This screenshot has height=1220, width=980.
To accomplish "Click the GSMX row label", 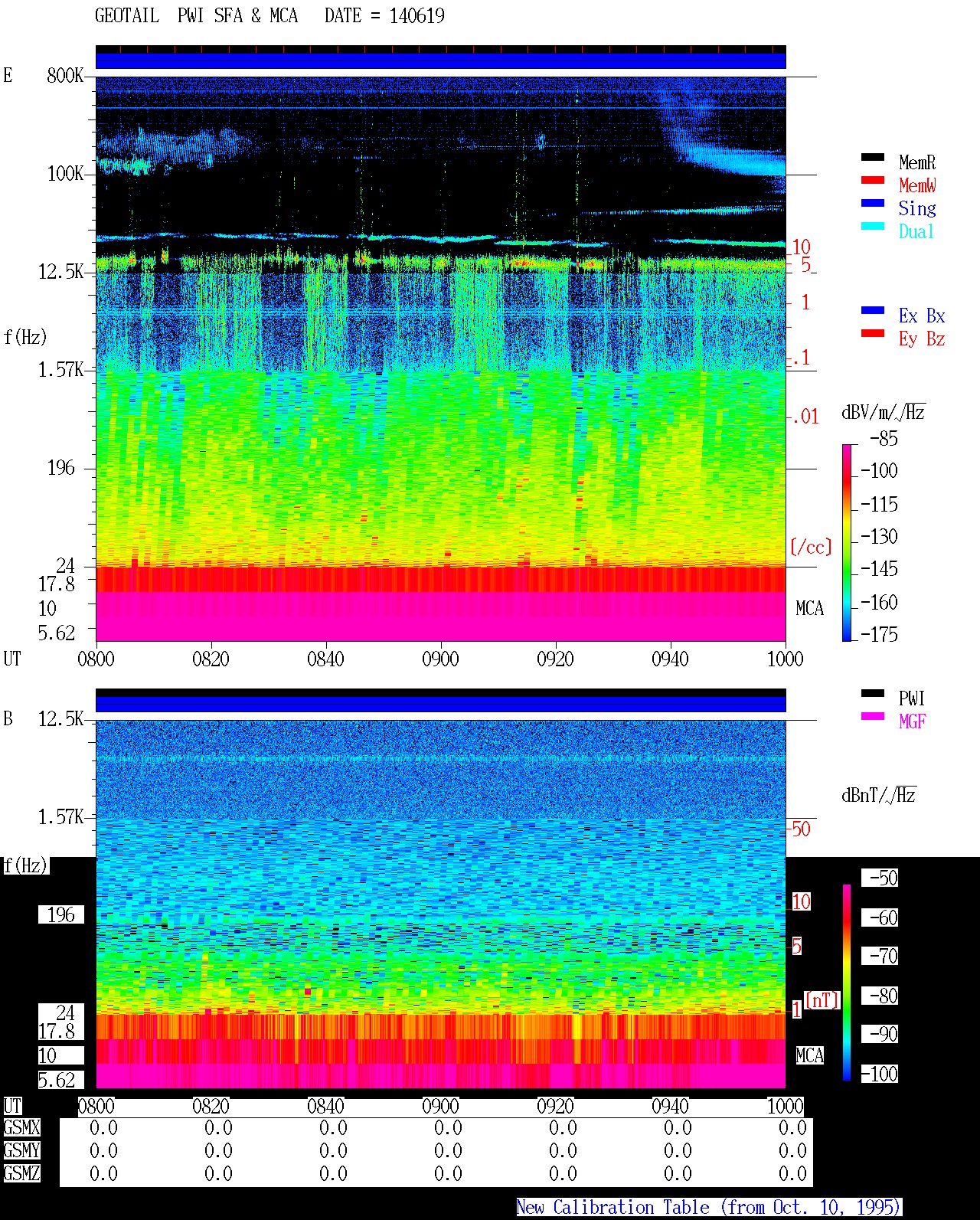I will point(21,1128).
